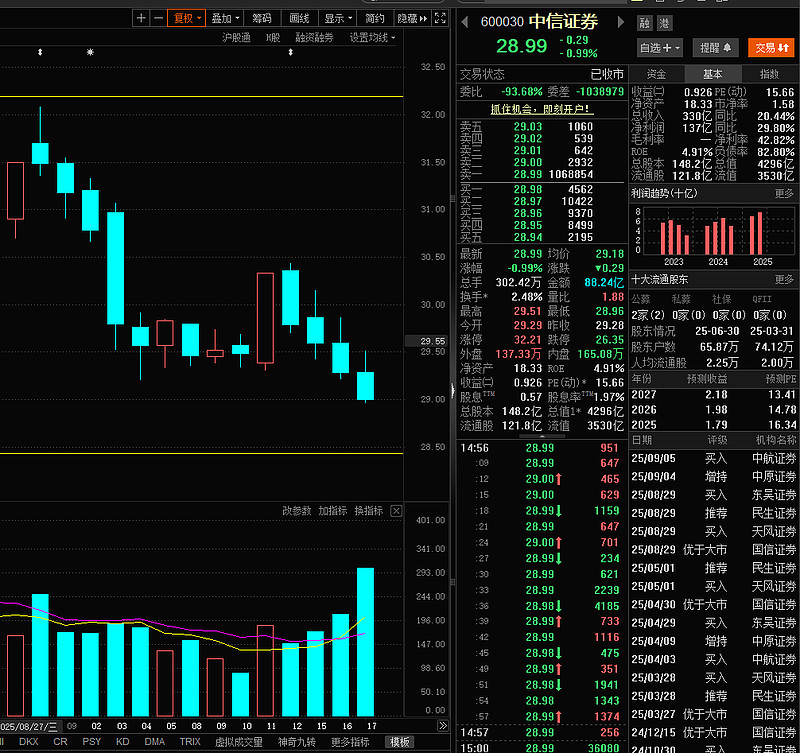The image size is (800, 753).
Task: Toggle the H股 option
Action: point(273,37)
